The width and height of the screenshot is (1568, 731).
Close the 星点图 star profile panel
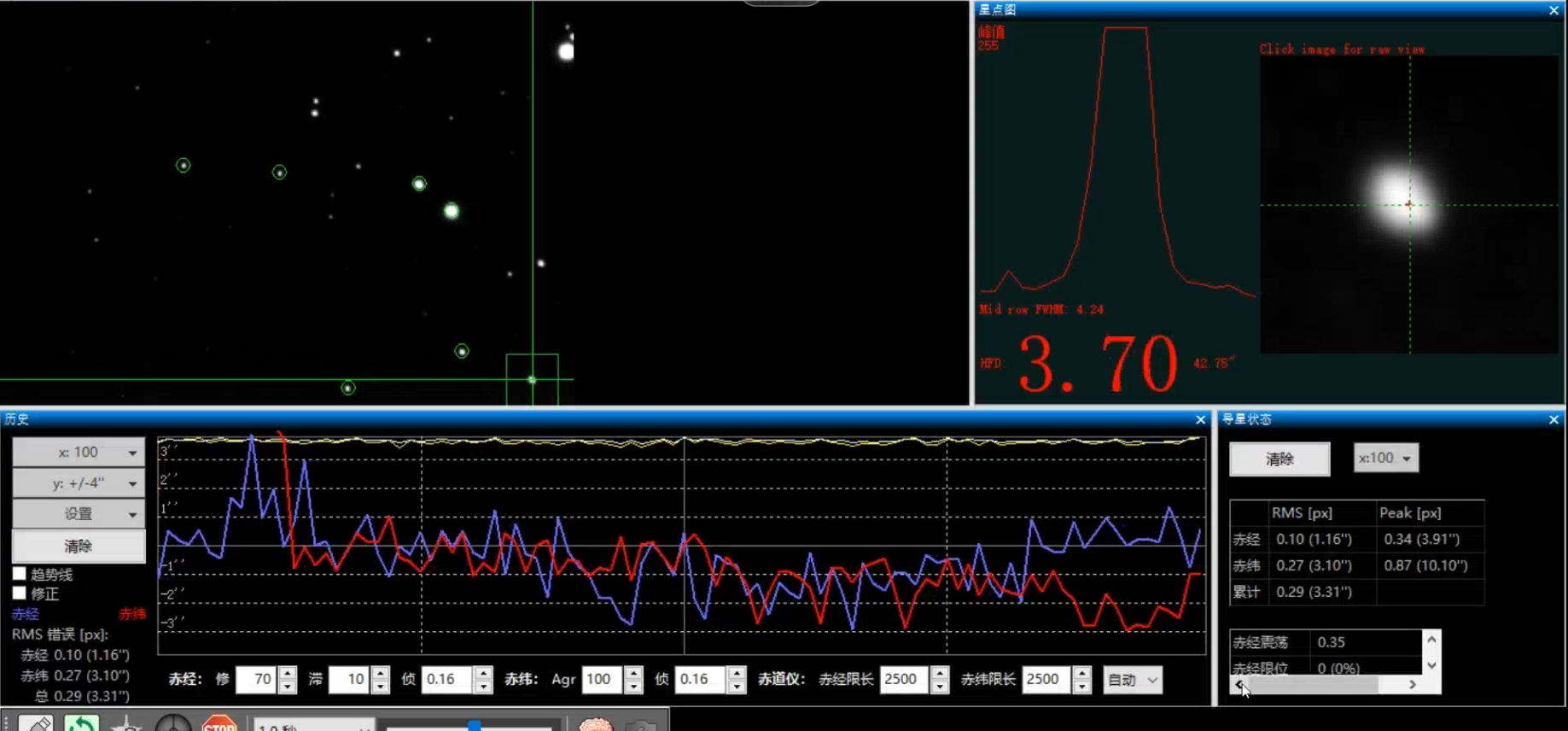[x=1553, y=10]
